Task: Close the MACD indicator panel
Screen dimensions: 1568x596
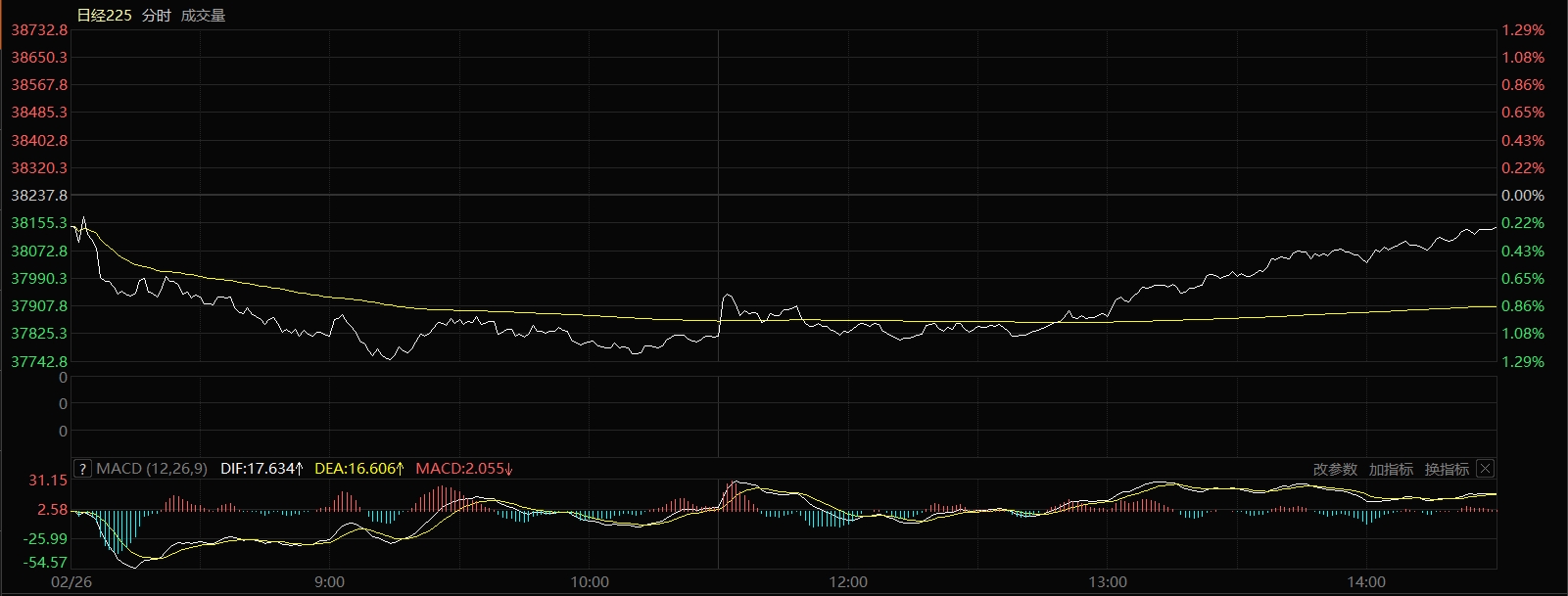Action: (1485, 469)
